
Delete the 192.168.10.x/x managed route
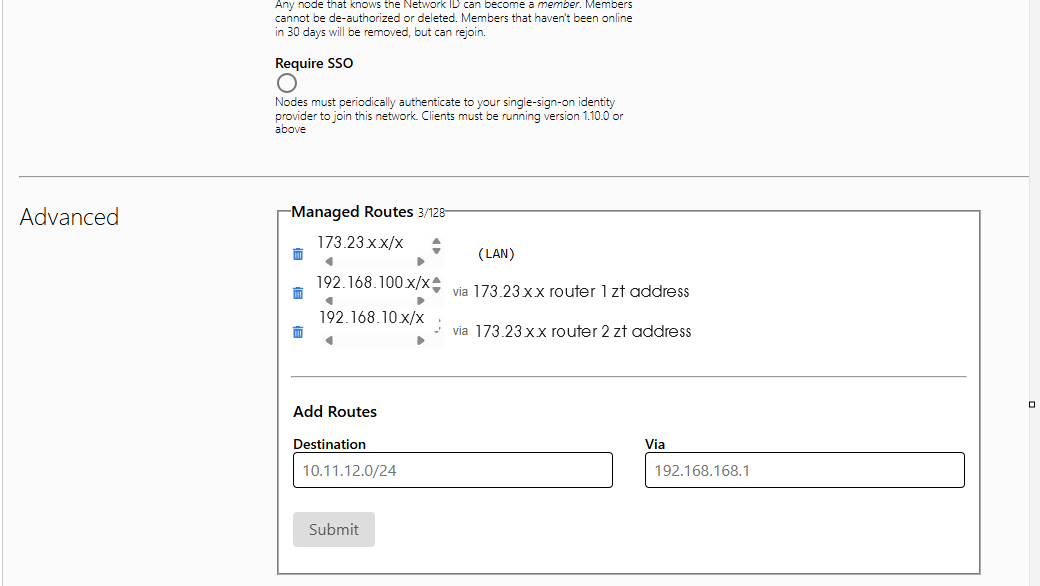297,331
